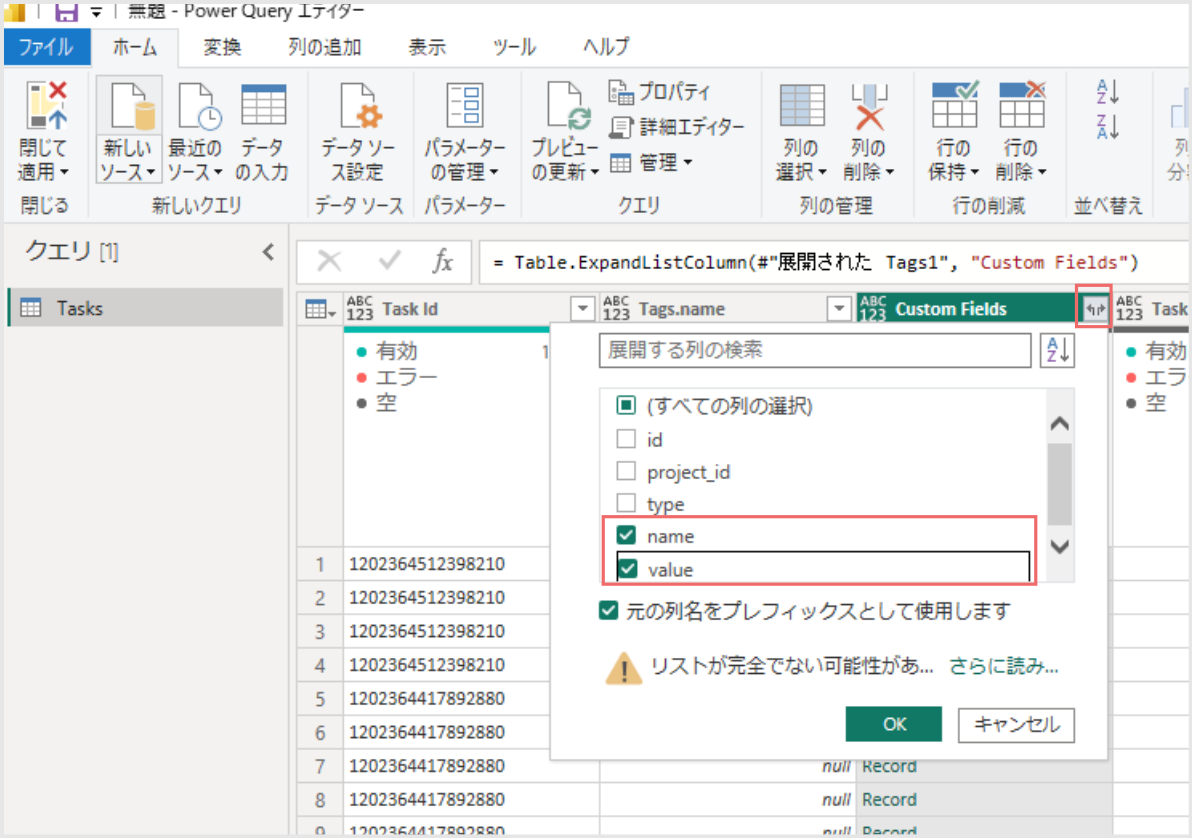Open Properties (プロパティ) in the Query group
The width and height of the screenshot is (1192, 838).
click(659, 92)
